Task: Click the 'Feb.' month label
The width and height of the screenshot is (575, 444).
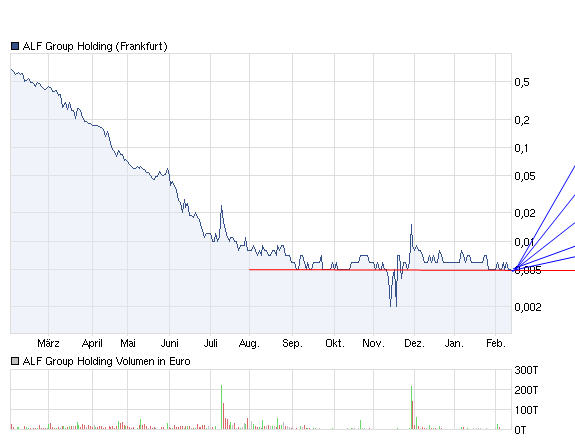Action: point(496,344)
